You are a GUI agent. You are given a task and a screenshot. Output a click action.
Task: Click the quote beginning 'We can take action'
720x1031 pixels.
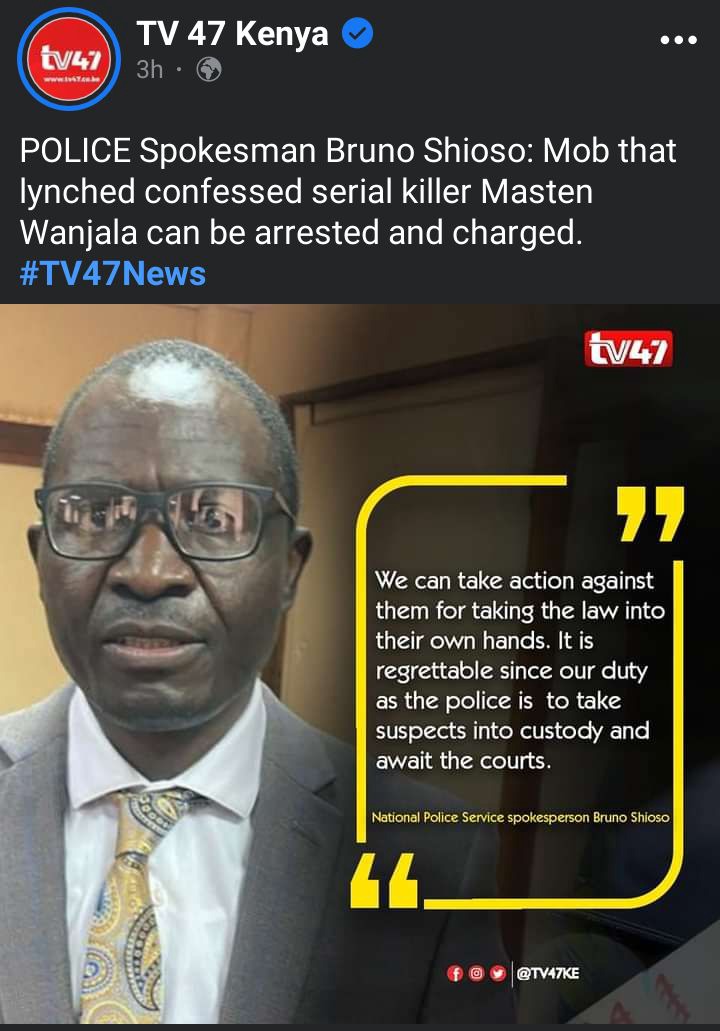point(519,670)
